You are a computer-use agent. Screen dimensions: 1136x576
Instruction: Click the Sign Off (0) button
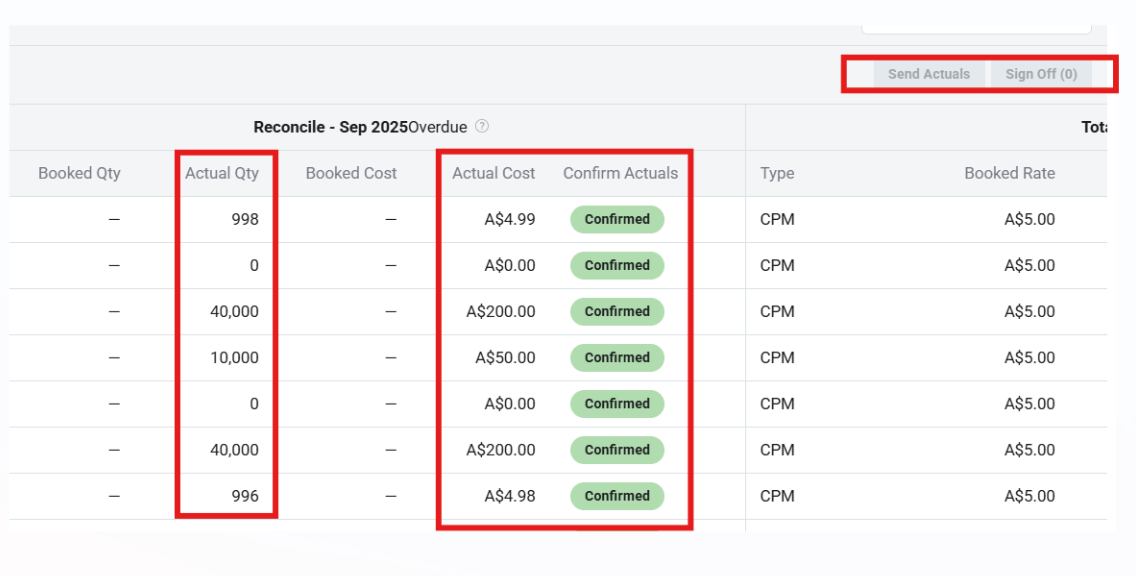point(1041,74)
